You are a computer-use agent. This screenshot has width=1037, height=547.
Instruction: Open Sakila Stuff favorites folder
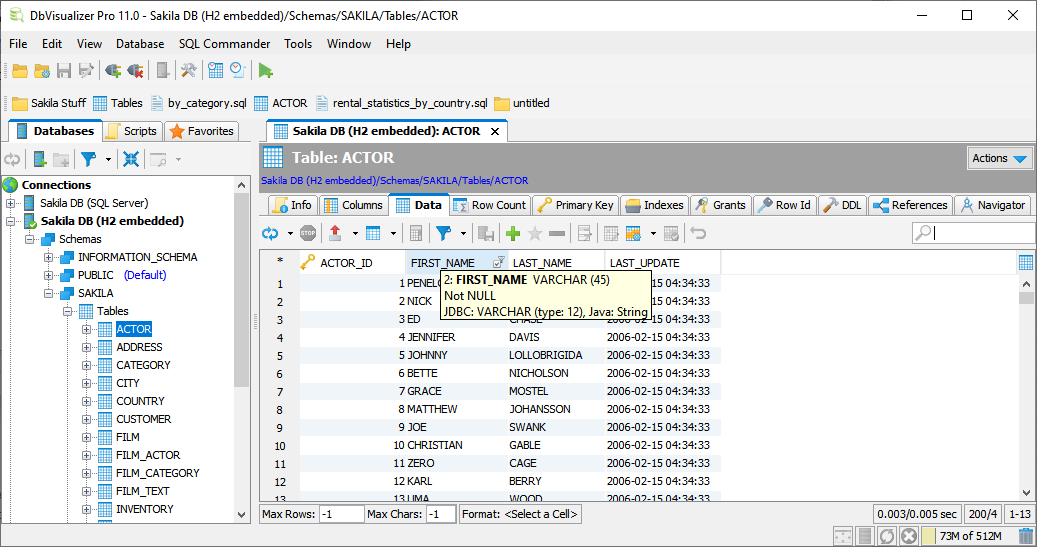[49, 103]
